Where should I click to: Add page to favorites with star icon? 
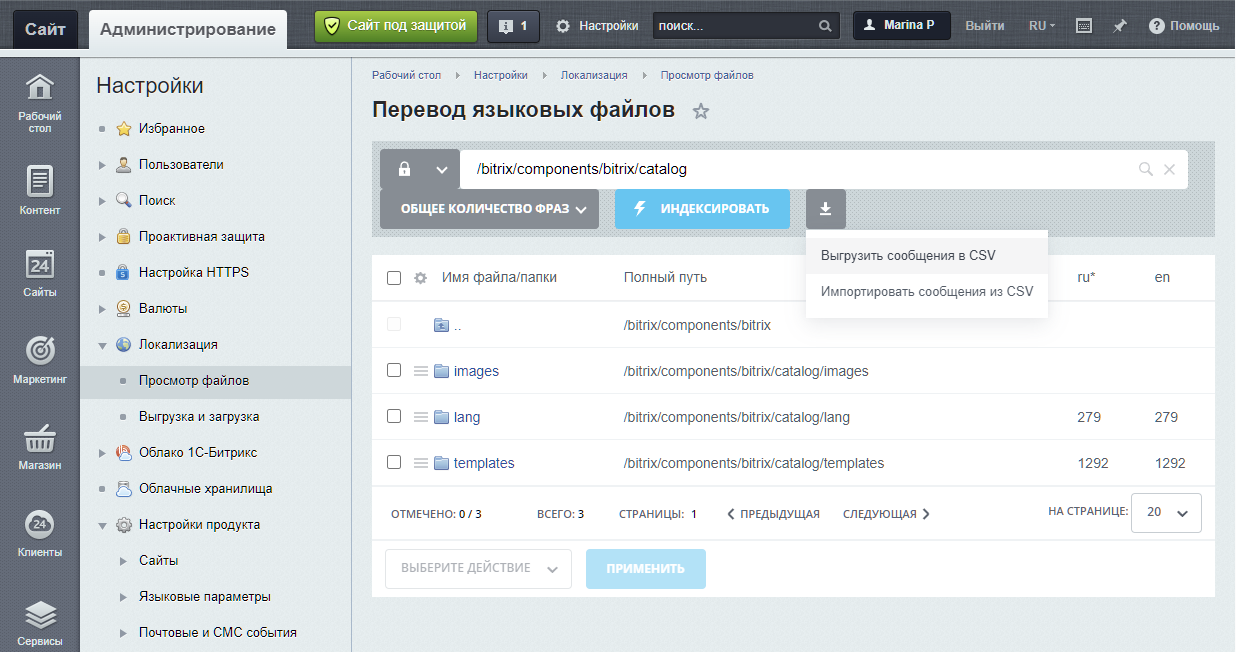(701, 111)
